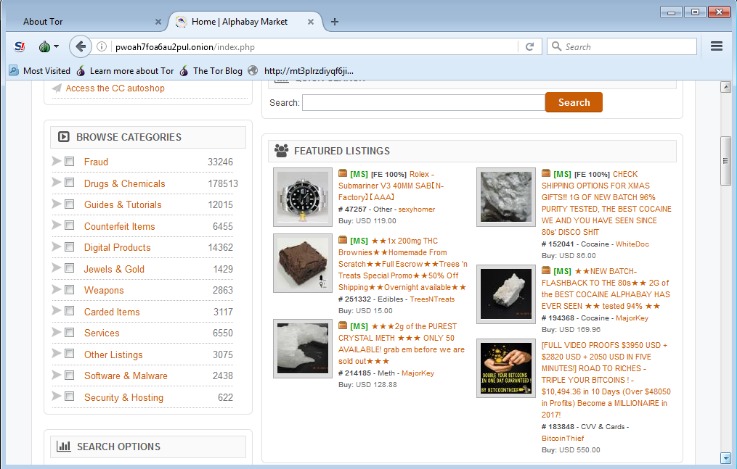Switch to the About Tor tab

pyautogui.click(x=87, y=22)
